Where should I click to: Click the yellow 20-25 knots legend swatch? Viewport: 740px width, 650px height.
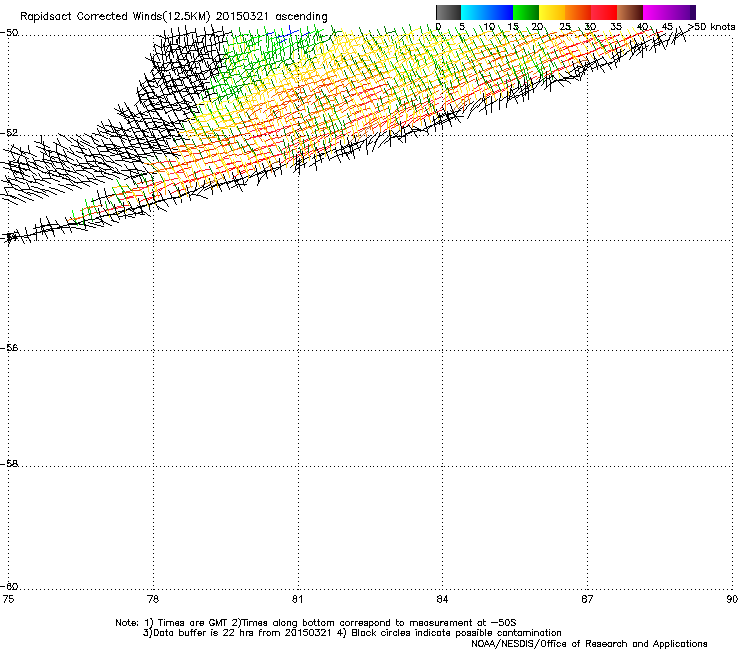(x=552, y=12)
